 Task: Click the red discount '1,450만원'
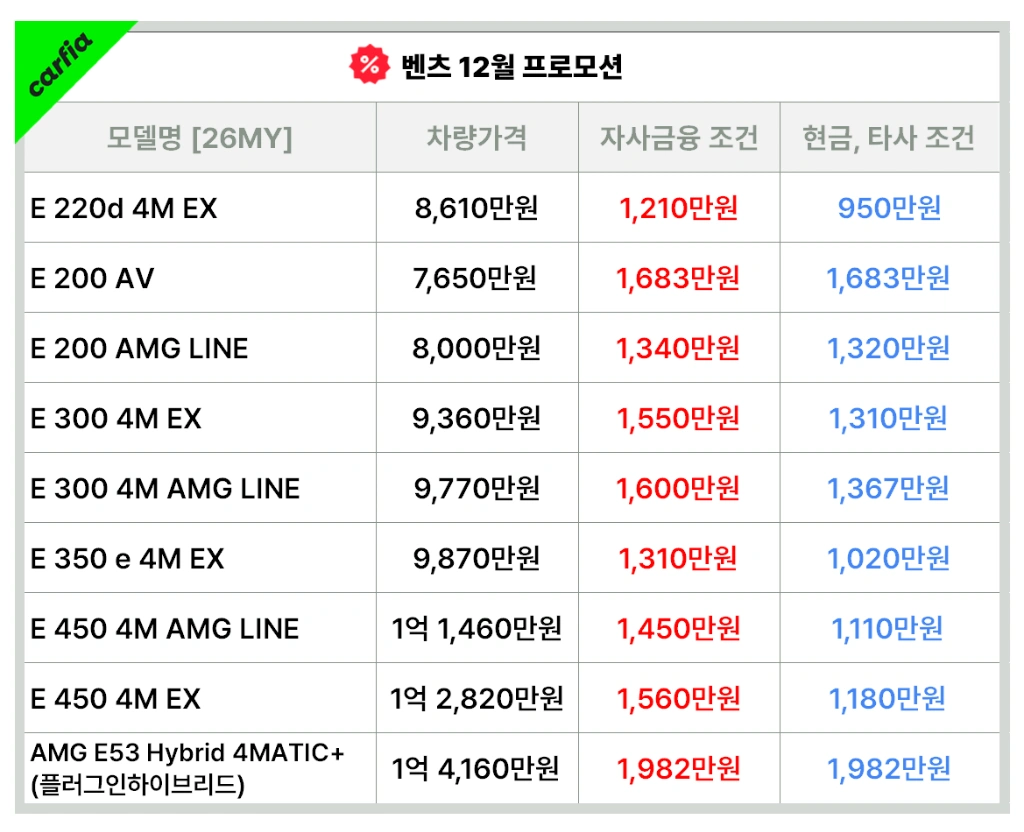(679, 628)
